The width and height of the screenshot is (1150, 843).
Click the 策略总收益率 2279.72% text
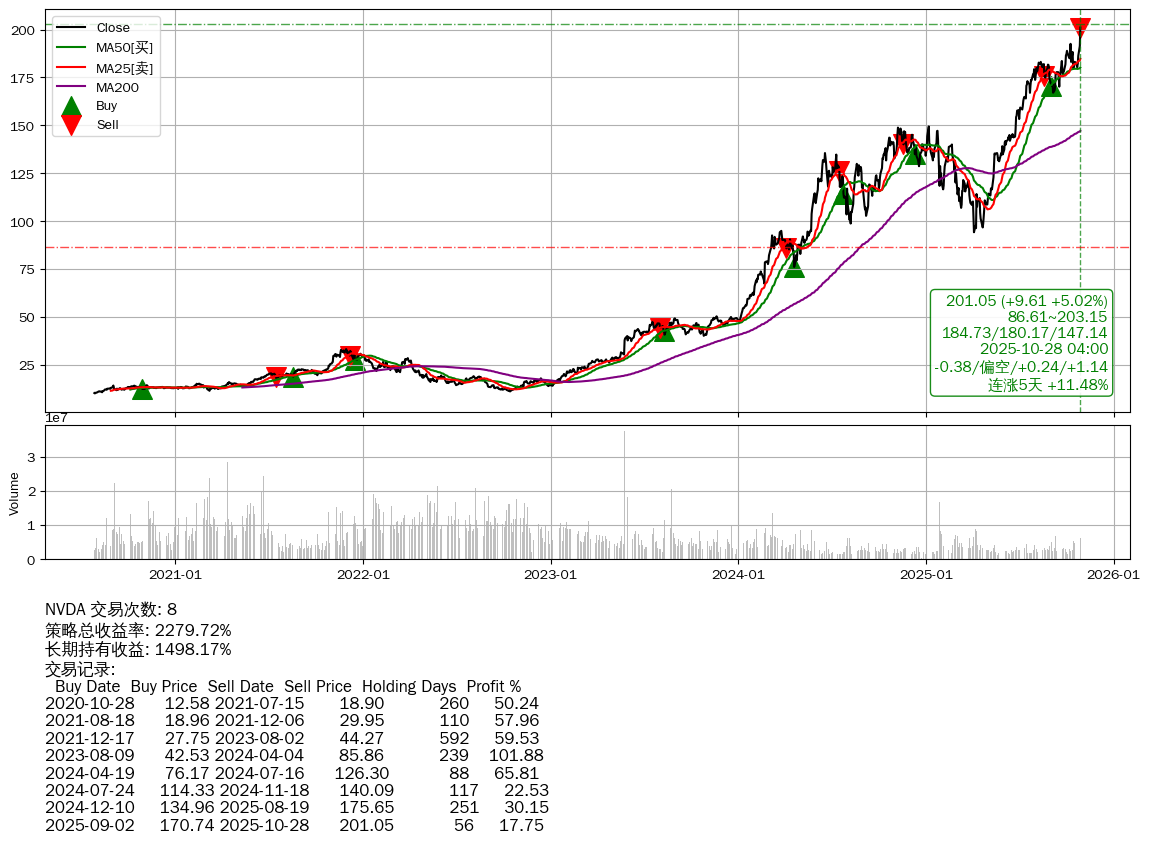(x=138, y=630)
